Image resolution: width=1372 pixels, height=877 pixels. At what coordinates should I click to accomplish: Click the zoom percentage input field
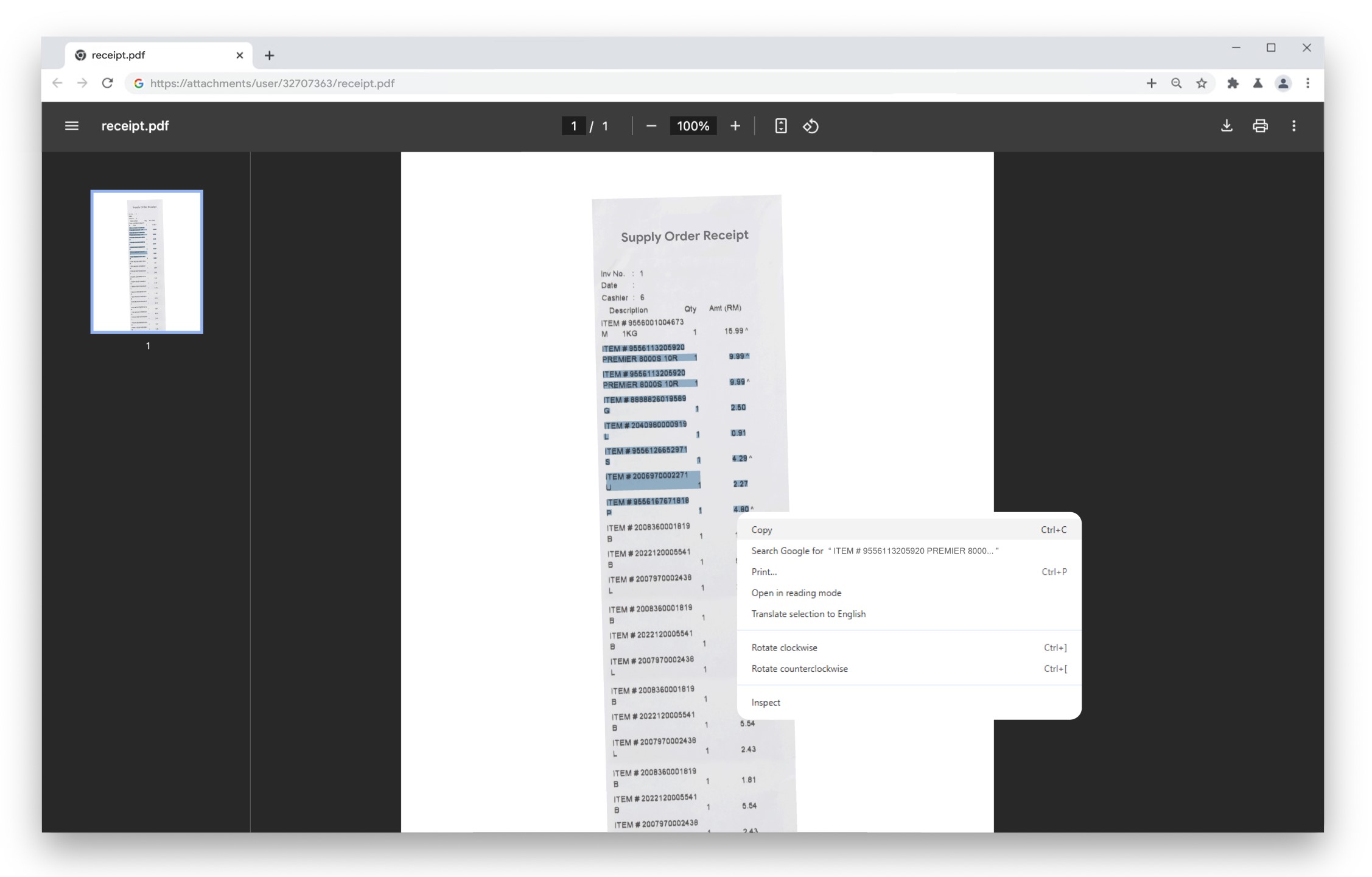[693, 126]
